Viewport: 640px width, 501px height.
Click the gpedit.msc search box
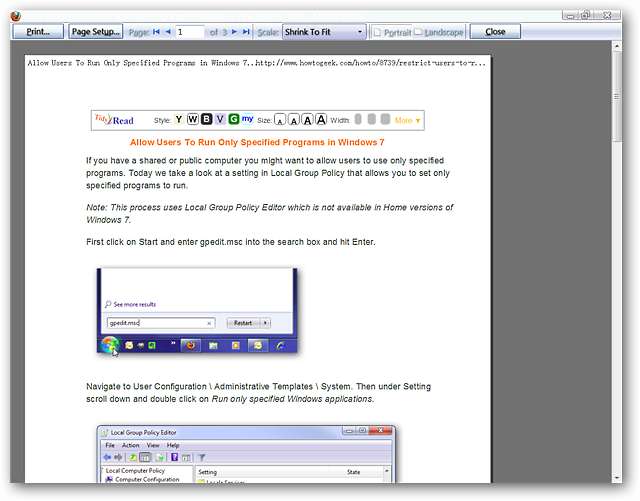pos(160,323)
